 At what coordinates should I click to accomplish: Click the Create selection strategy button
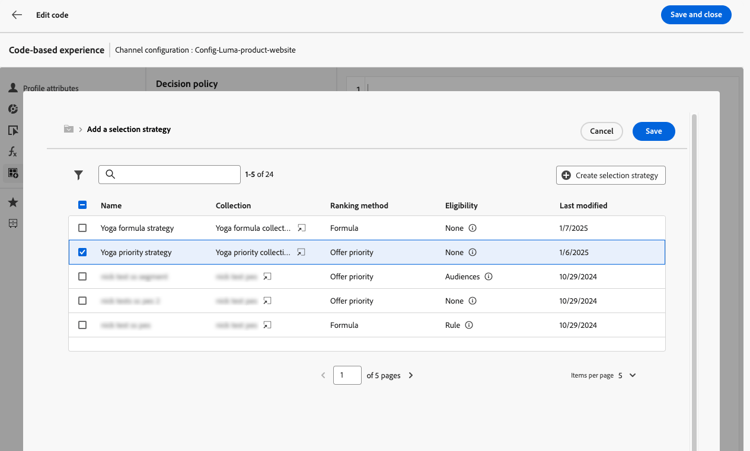(610, 175)
